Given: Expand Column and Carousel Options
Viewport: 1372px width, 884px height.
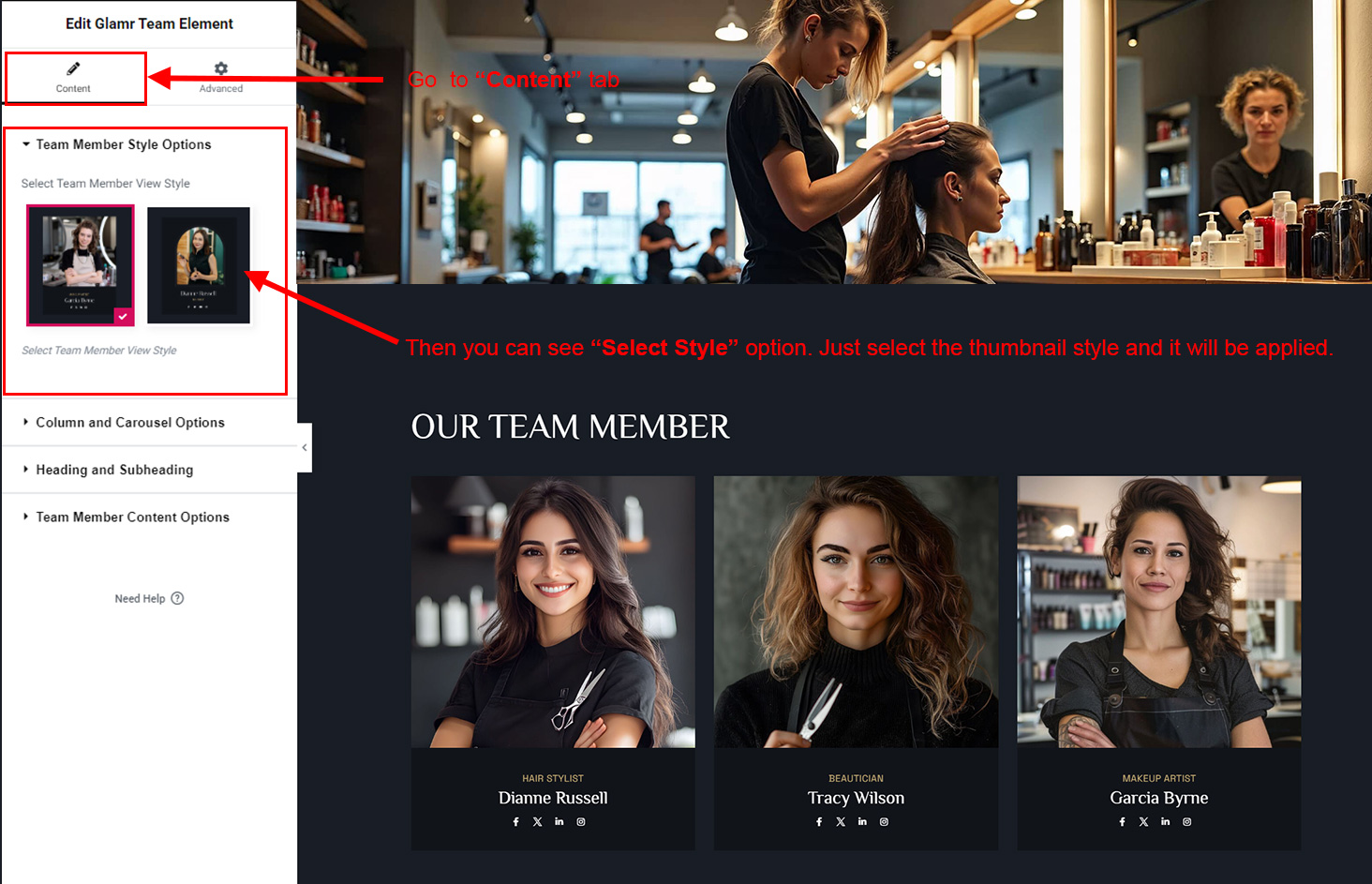Looking at the screenshot, I should [130, 423].
